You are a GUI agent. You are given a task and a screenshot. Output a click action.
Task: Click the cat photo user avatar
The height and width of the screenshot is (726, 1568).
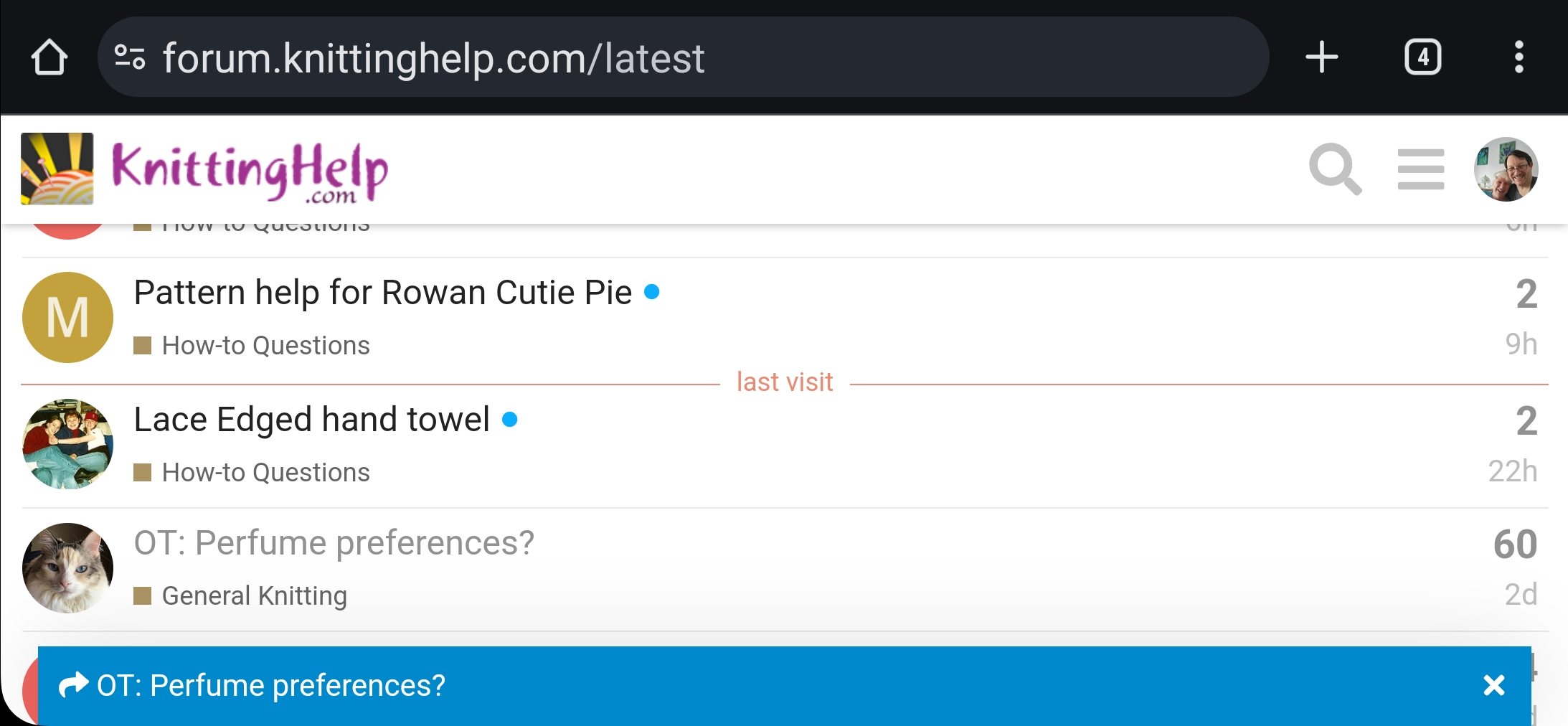point(67,568)
